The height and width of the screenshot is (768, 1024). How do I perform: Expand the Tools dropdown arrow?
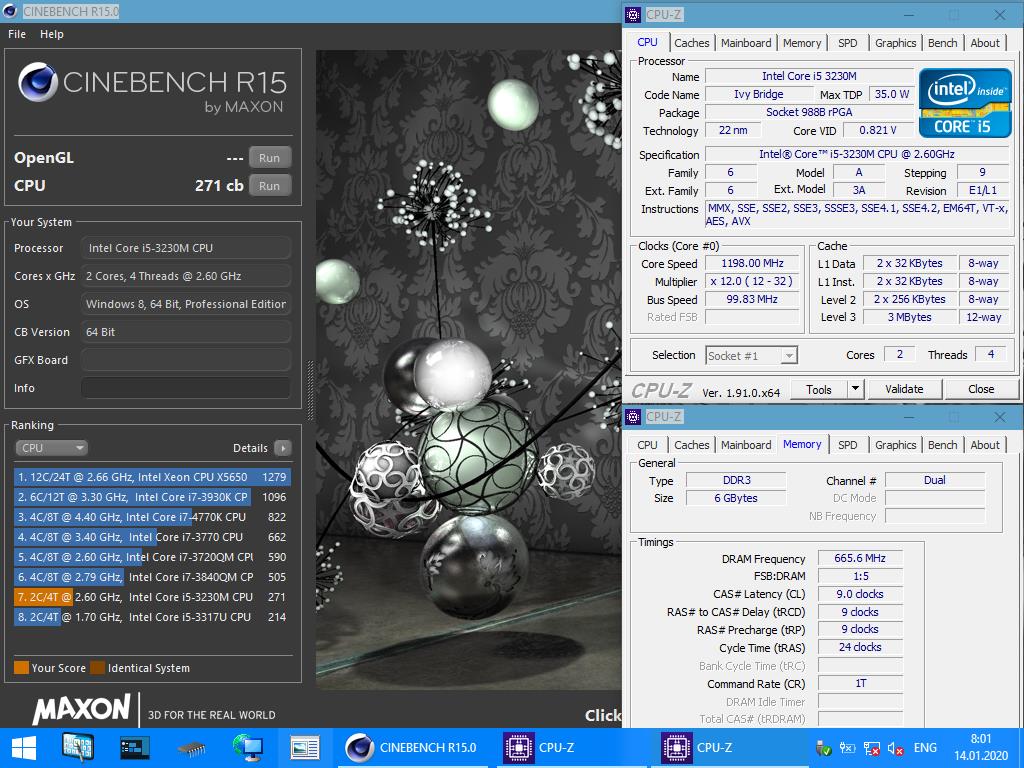[856, 389]
